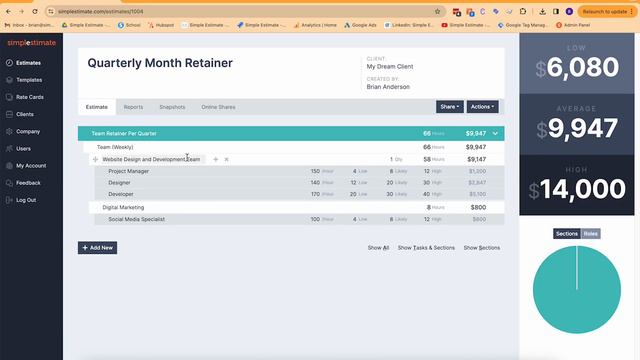640x360 pixels.
Task: Click Project Manager rate value 150
Action: (x=315, y=171)
